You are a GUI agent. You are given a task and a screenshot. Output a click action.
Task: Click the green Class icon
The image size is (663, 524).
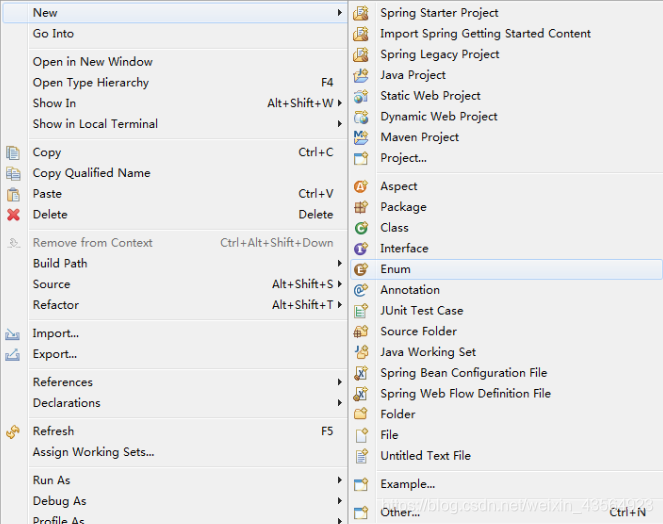point(361,228)
